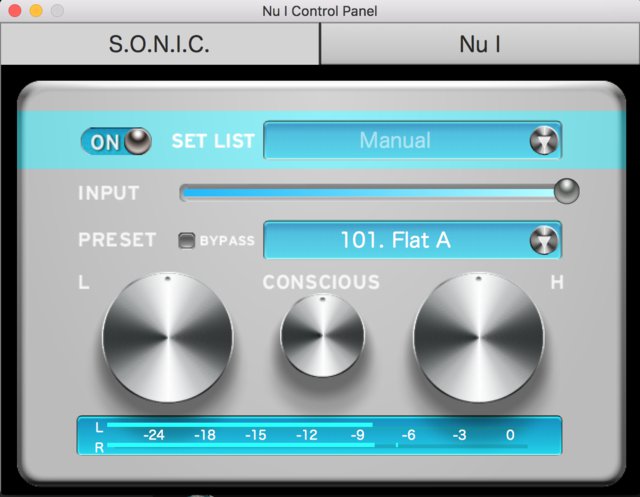The height and width of the screenshot is (497, 640).
Task: Switch to the S.O.N.I.C. tab
Action: pos(160,44)
